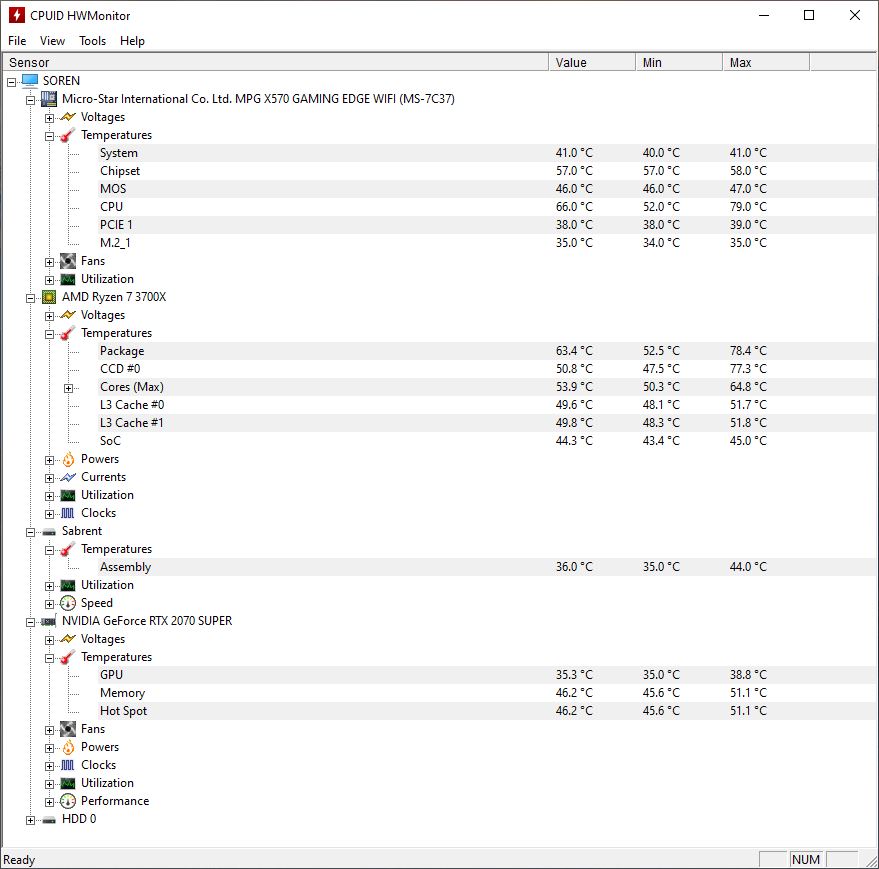The height and width of the screenshot is (869, 879).
Task: Collapse the NVIDIA Temperatures node
Action: click(x=49, y=659)
